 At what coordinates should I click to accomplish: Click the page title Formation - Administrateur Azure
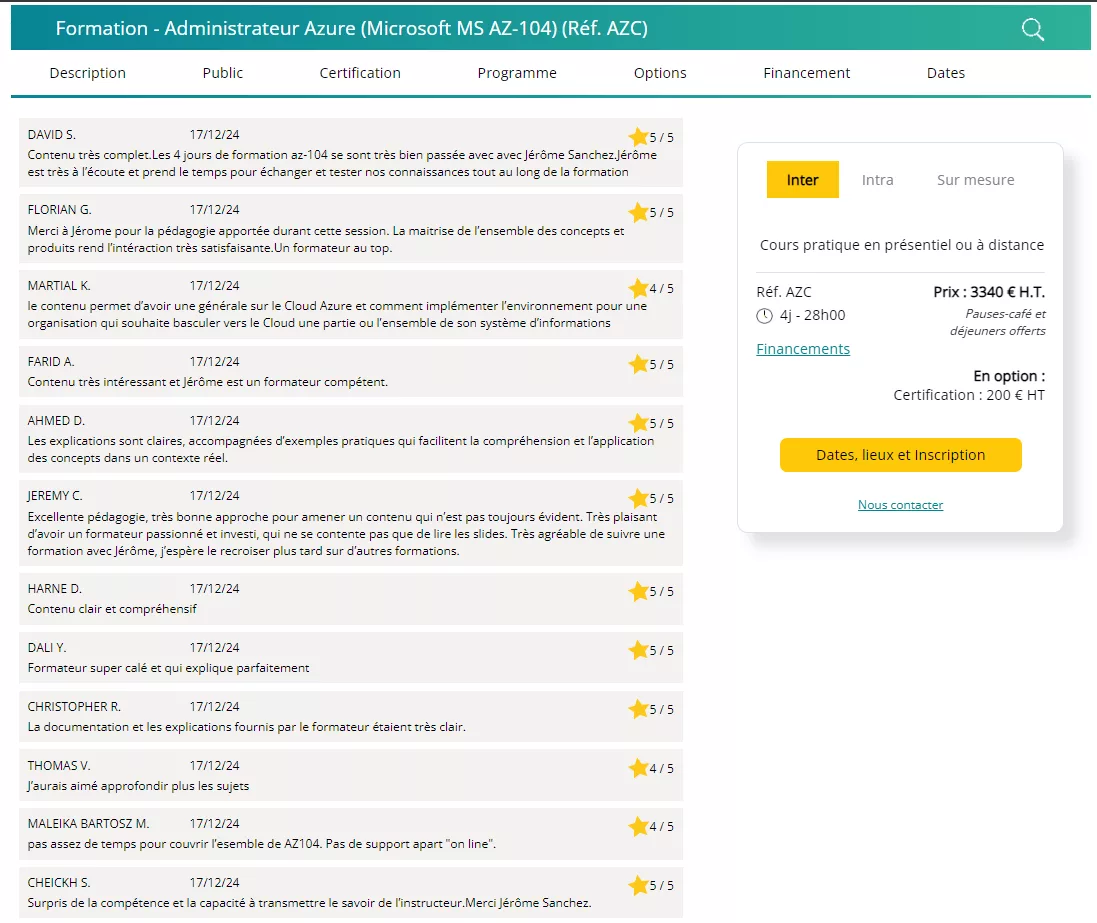click(x=351, y=28)
